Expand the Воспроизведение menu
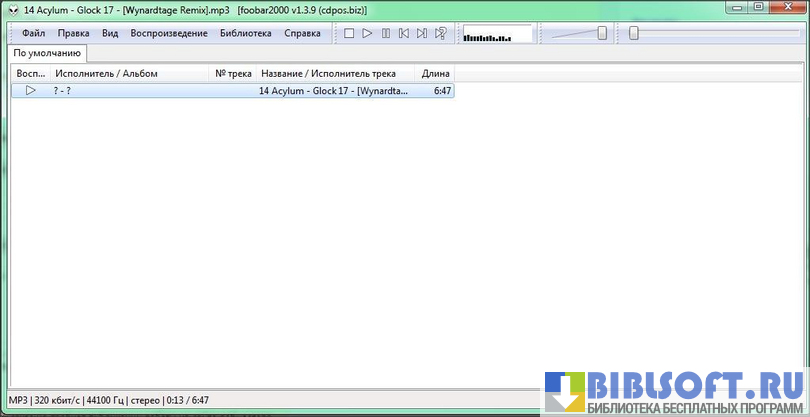 168,33
